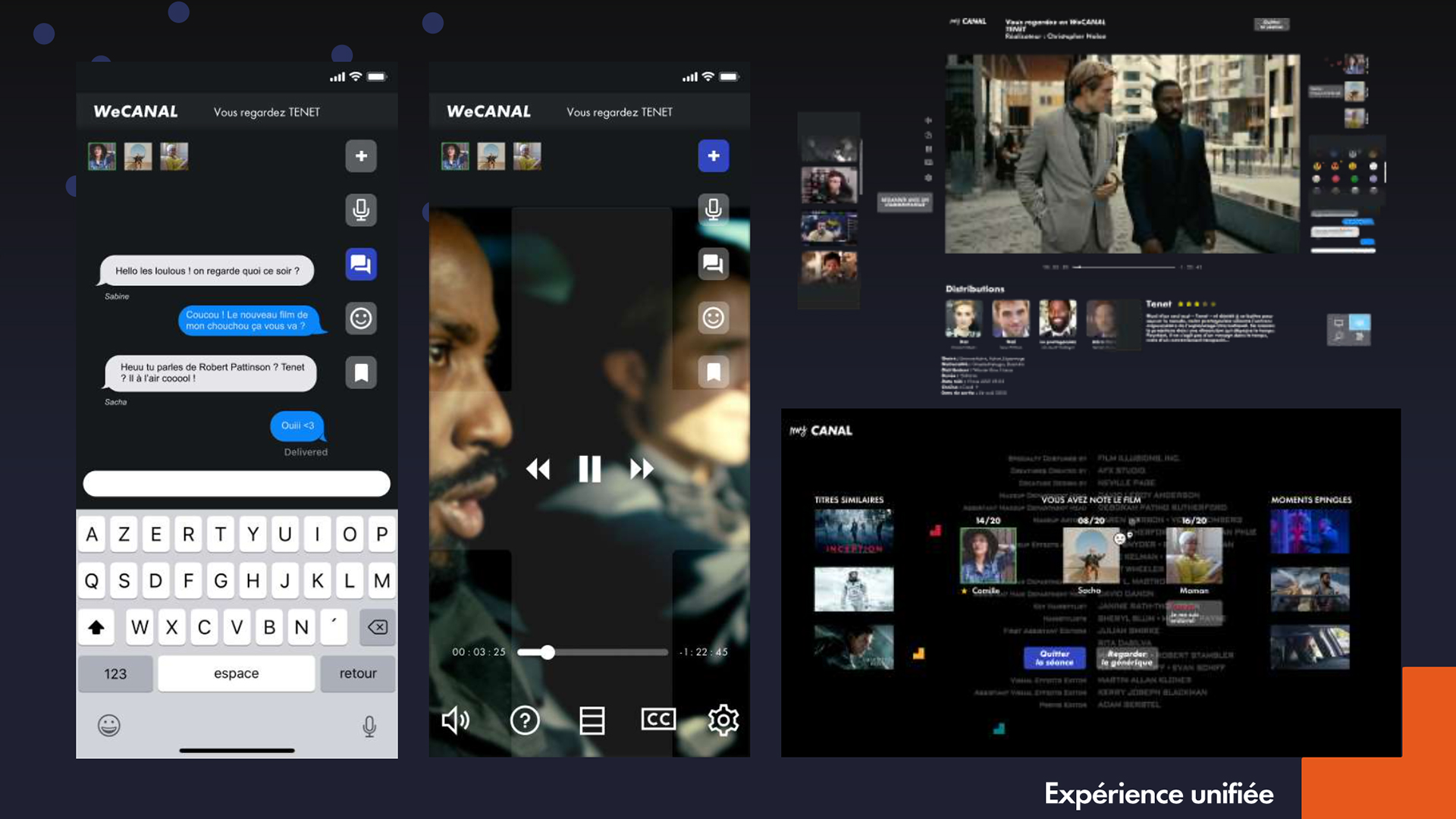Pause the TENET playback
The image size is (1456, 819).
tap(589, 469)
